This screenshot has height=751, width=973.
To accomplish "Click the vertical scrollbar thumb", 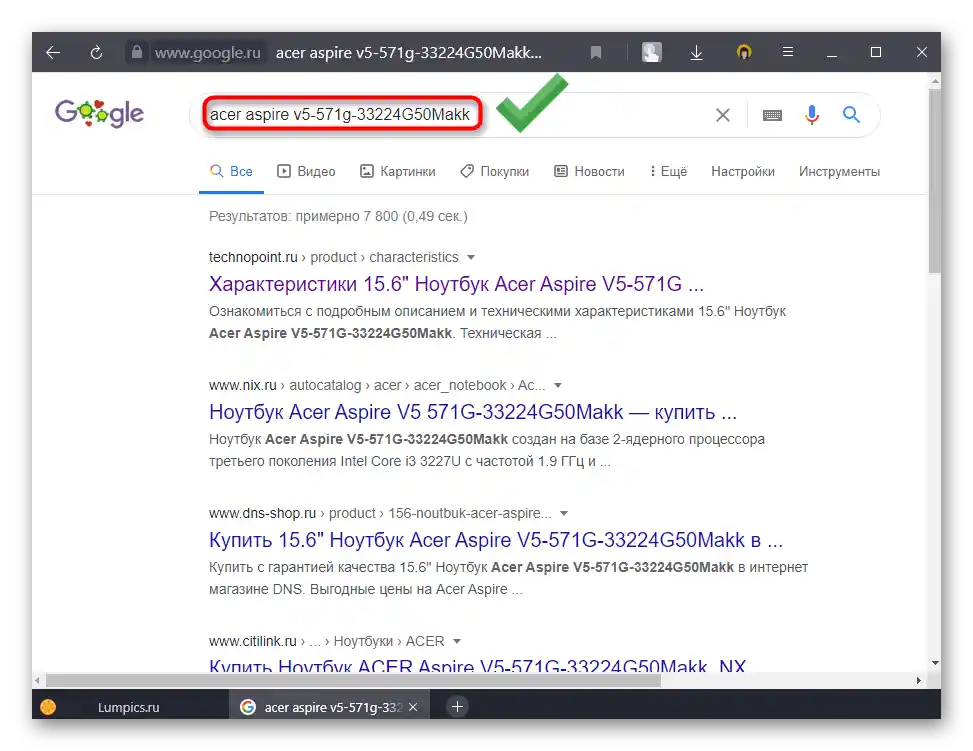I will pyautogui.click(x=935, y=180).
